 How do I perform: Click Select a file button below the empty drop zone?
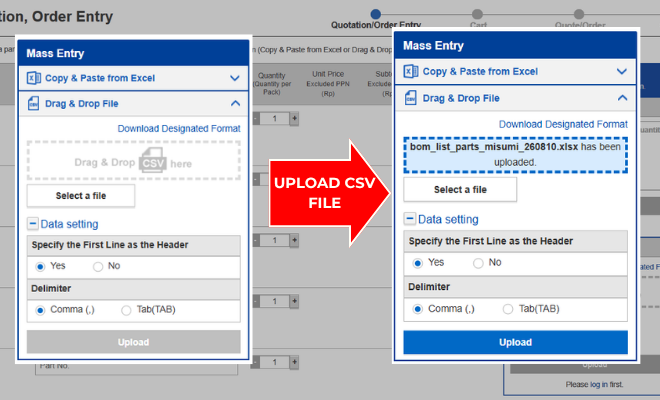pos(81,196)
